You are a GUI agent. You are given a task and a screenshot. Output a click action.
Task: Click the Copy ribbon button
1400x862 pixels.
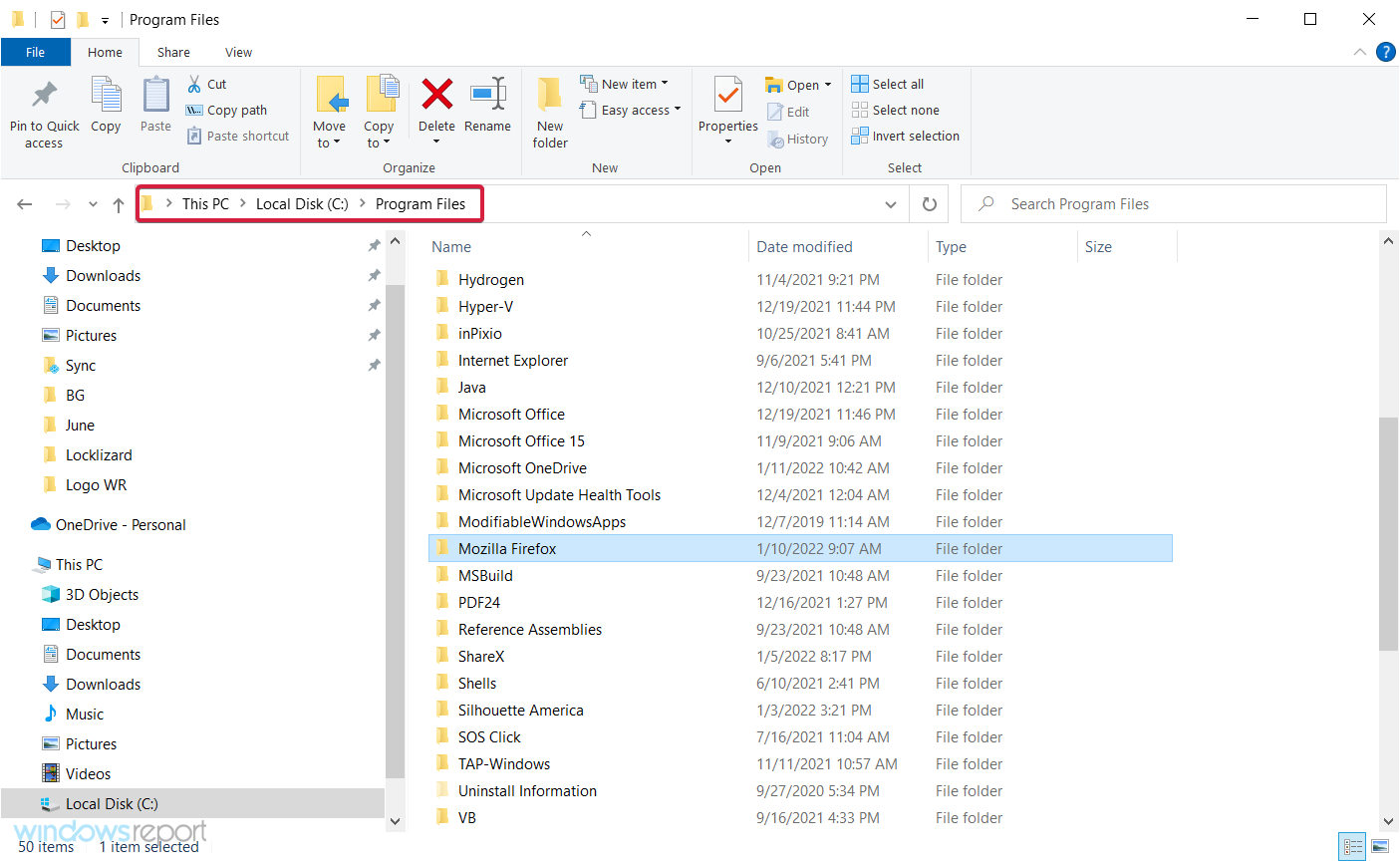pyautogui.click(x=106, y=106)
